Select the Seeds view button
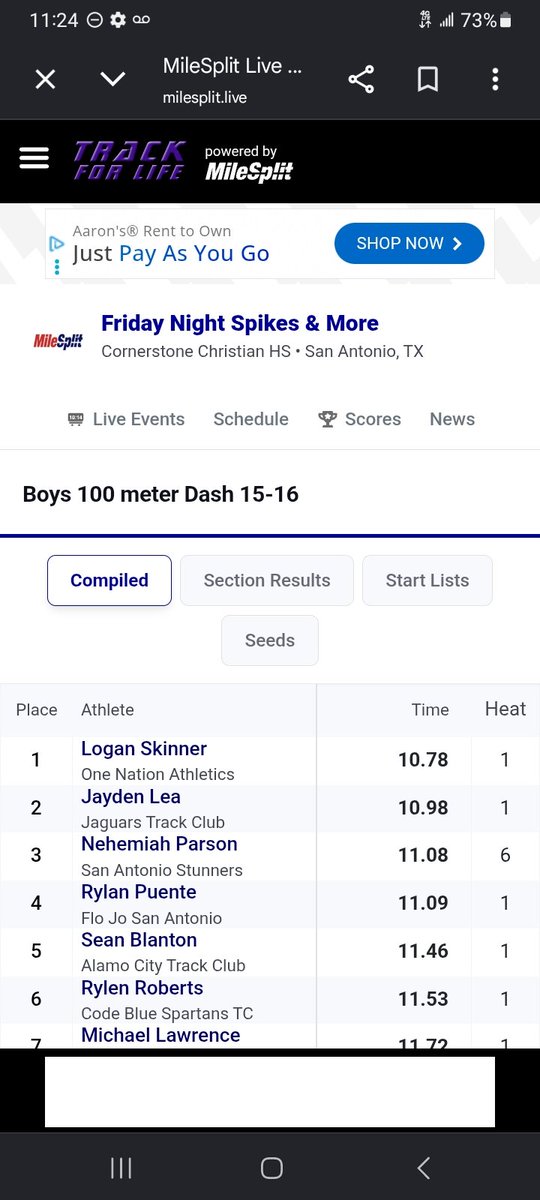 [270, 640]
